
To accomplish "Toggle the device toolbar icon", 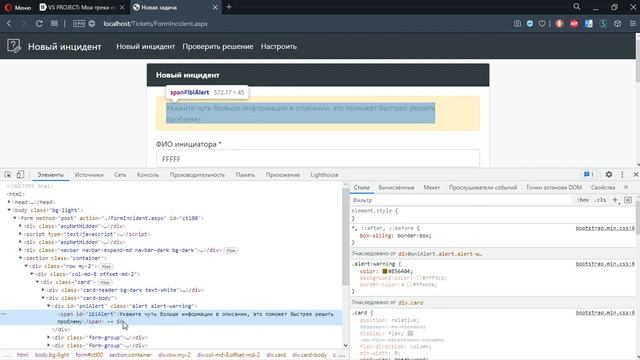I will tap(20, 175).
